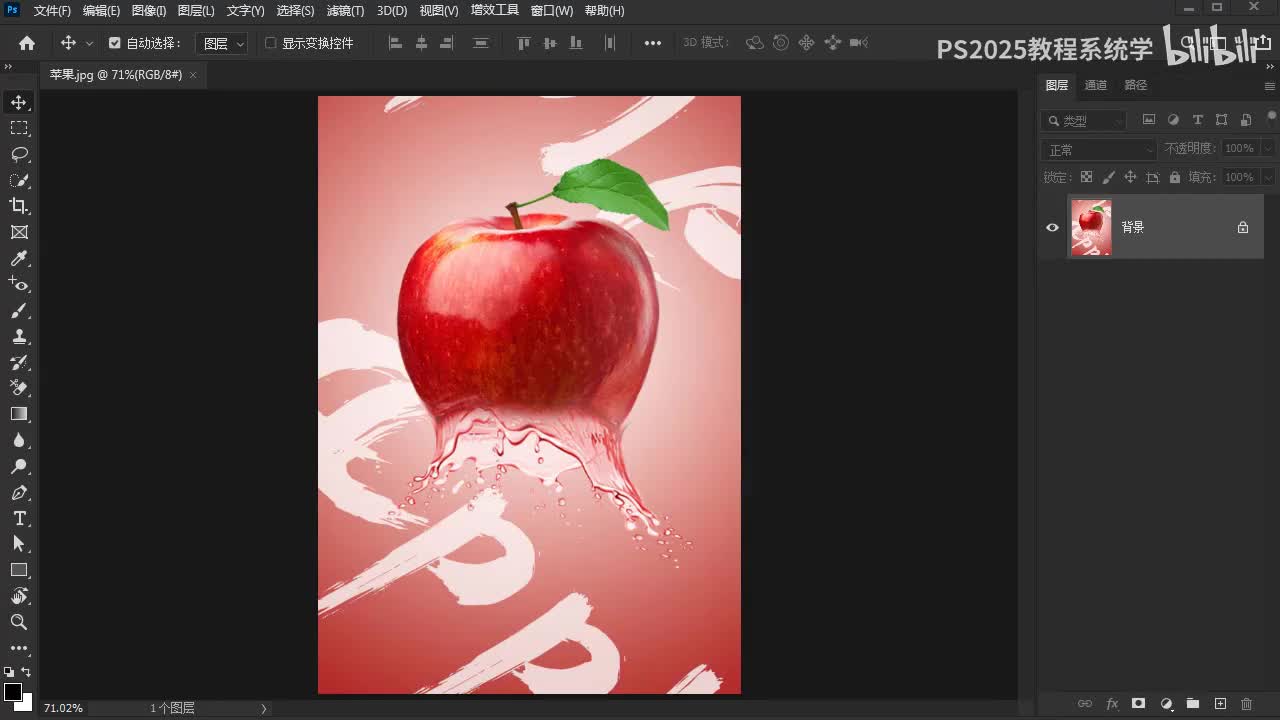This screenshot has width=1280, height=720.
Task: Select the Crop tool
Action: tap(19, 206)
